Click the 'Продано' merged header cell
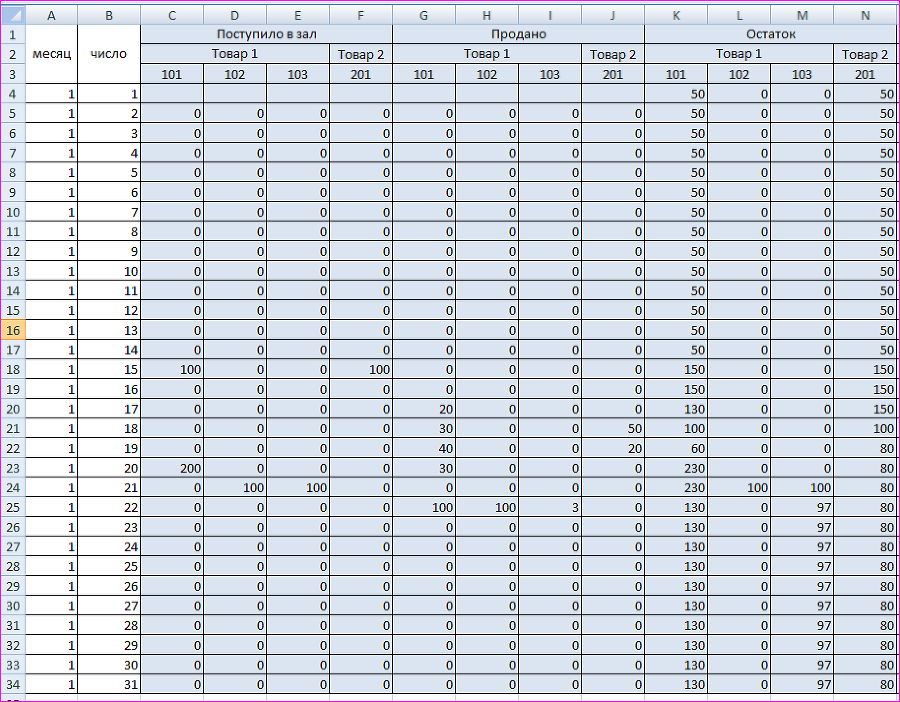 click(x=518, y=34)
